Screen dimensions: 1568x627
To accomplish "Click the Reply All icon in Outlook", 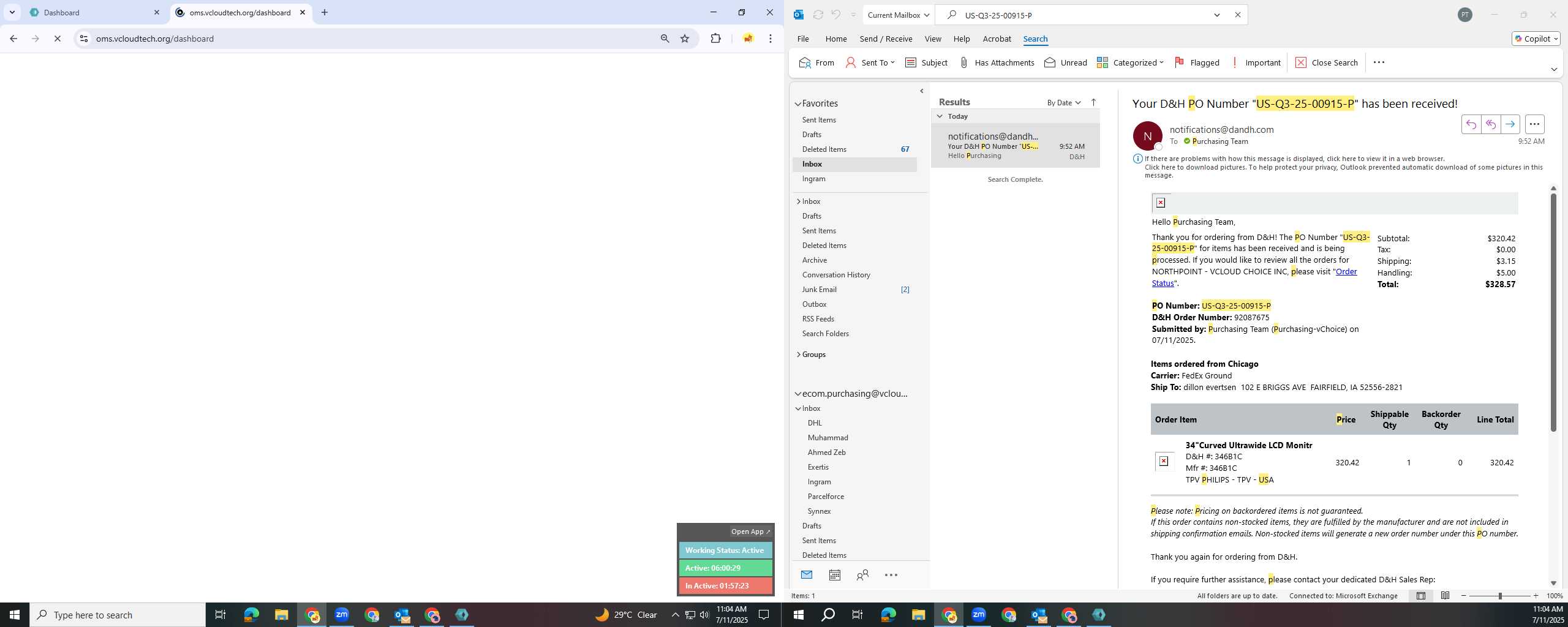I will pyautogui.click(x=1490, y=124).
